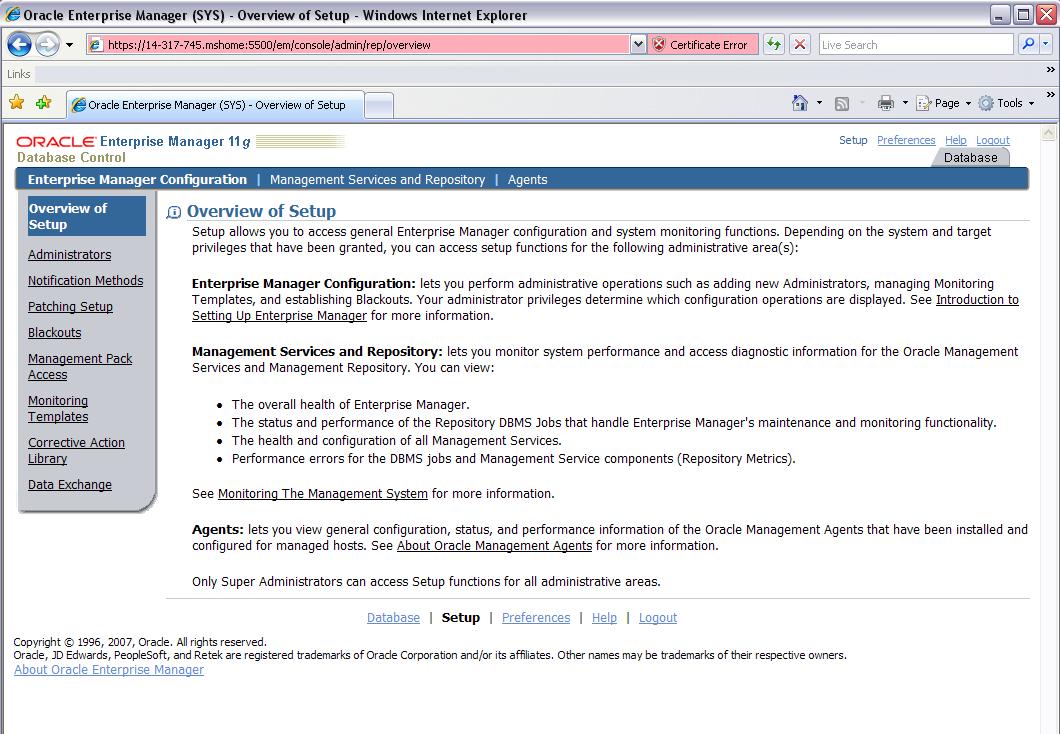Expand the Links bar chevron
The height and width of the screenshot is (734, 1060).
(1051, 69)
